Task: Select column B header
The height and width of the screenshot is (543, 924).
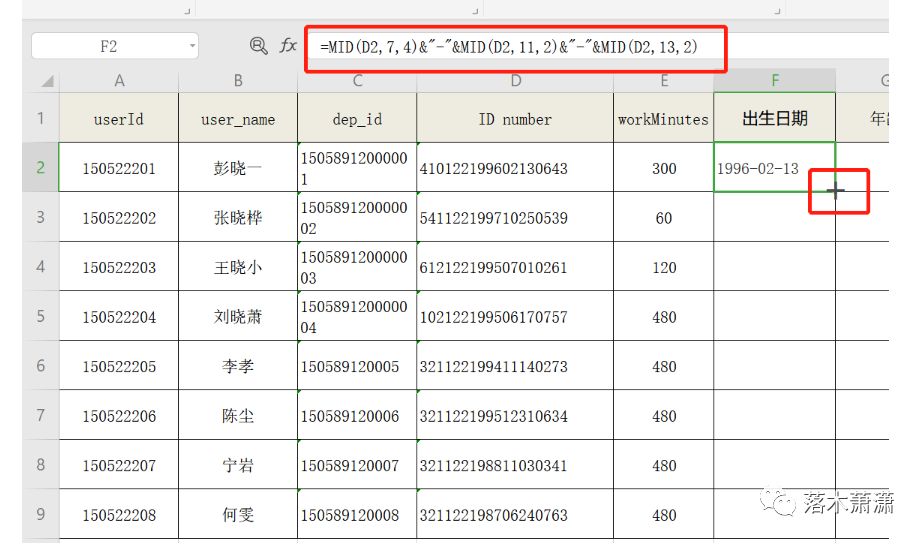Action: 238,81
